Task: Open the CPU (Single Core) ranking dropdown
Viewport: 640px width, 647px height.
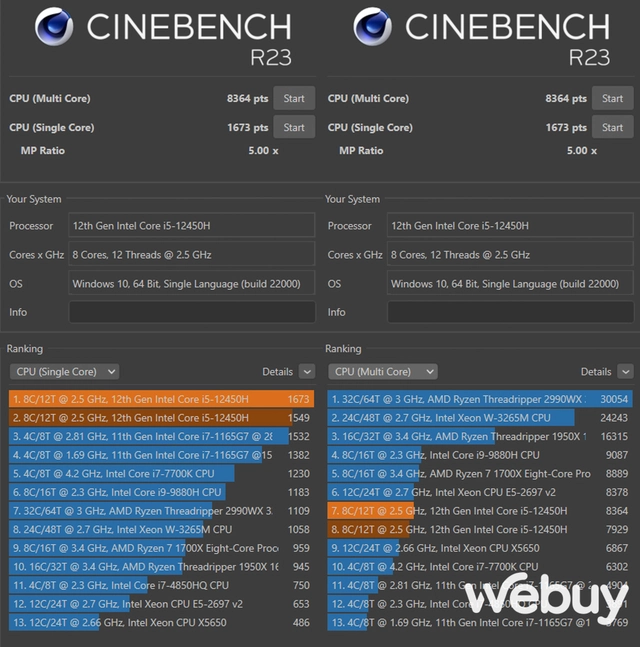Action: click(64, 371)
